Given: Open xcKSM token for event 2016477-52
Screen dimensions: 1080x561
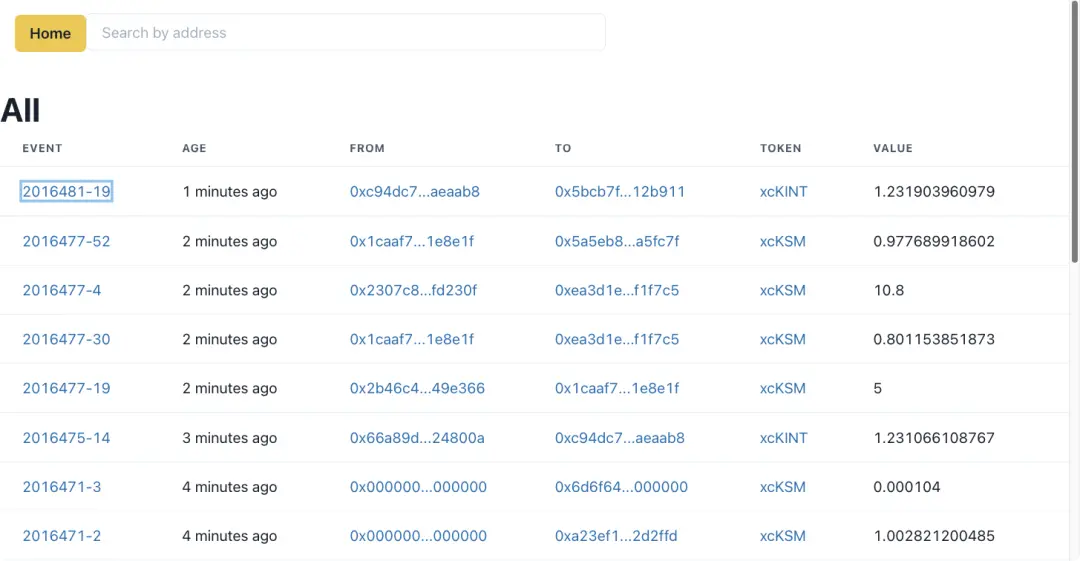Looking at the screenshot, I should pos(782,241).
